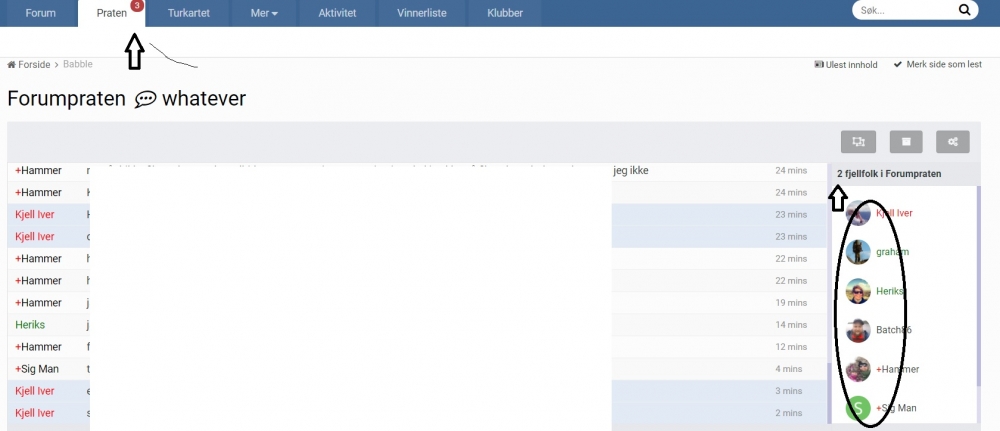
Task: Click the Ulest innhold link
Action: [846, 65]
